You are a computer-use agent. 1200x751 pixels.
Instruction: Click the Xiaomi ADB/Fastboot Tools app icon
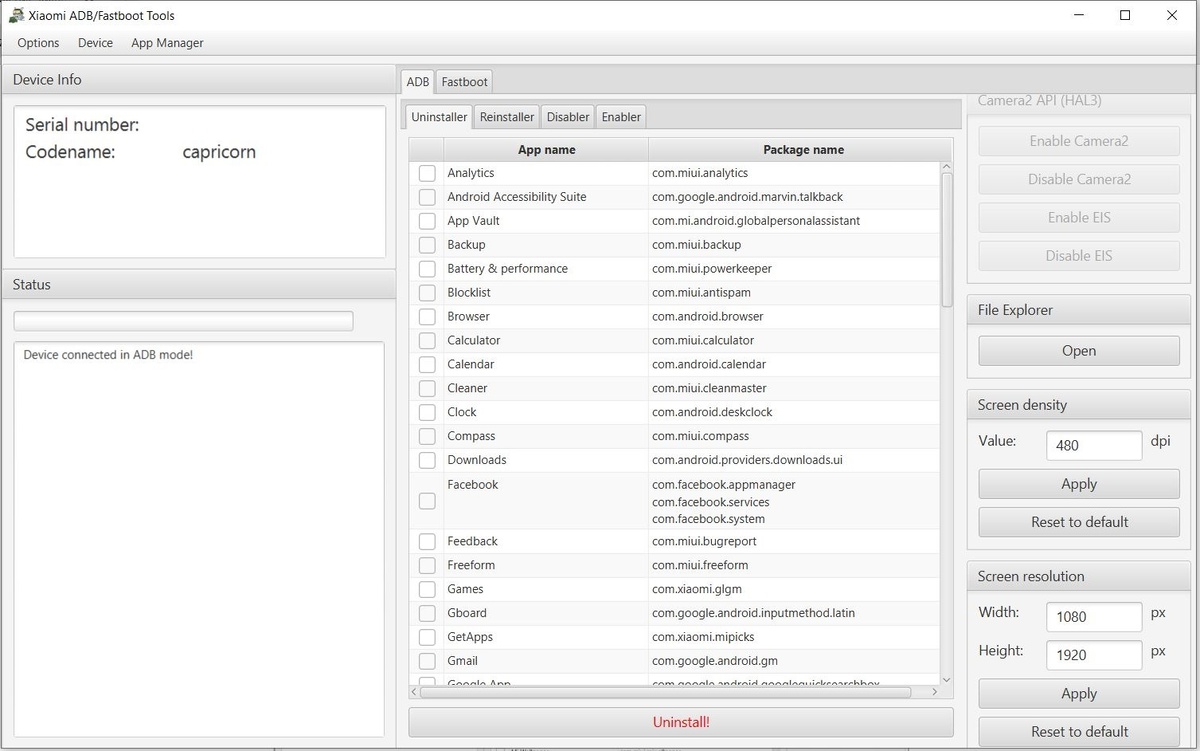pyautogui.click(x=17, y=15)
